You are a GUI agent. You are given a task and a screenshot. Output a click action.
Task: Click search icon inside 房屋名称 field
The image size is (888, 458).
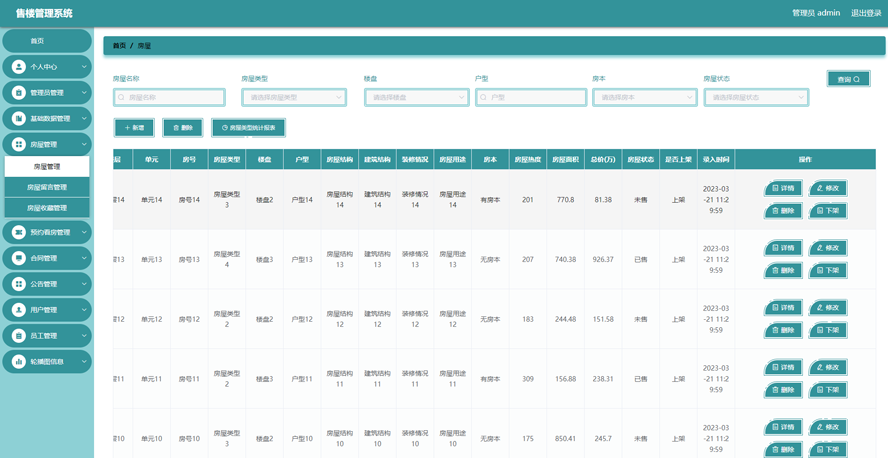[x=121, y=97]
